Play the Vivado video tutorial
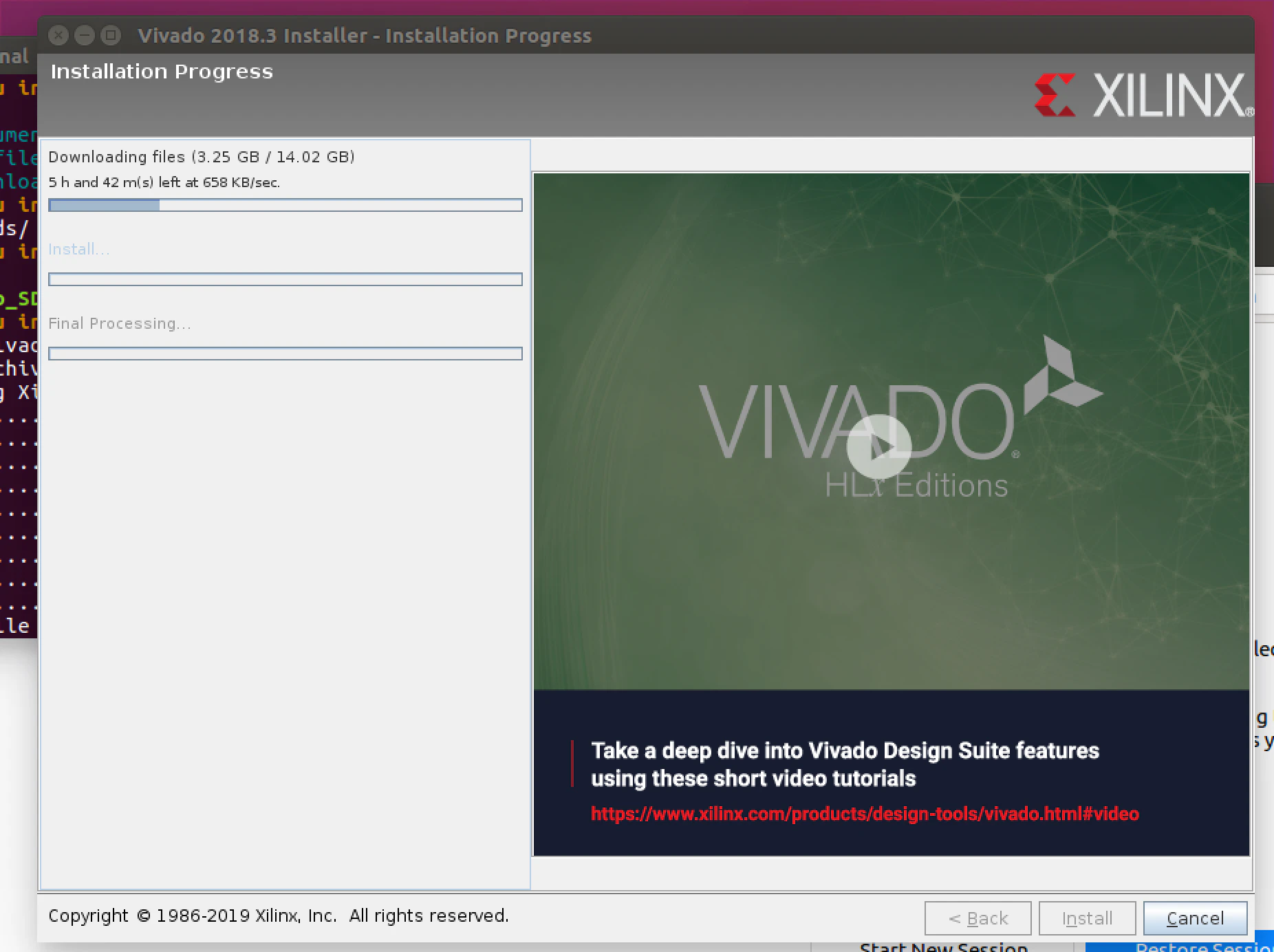The width and height of the screenshot is (1274, 952). 878,447
